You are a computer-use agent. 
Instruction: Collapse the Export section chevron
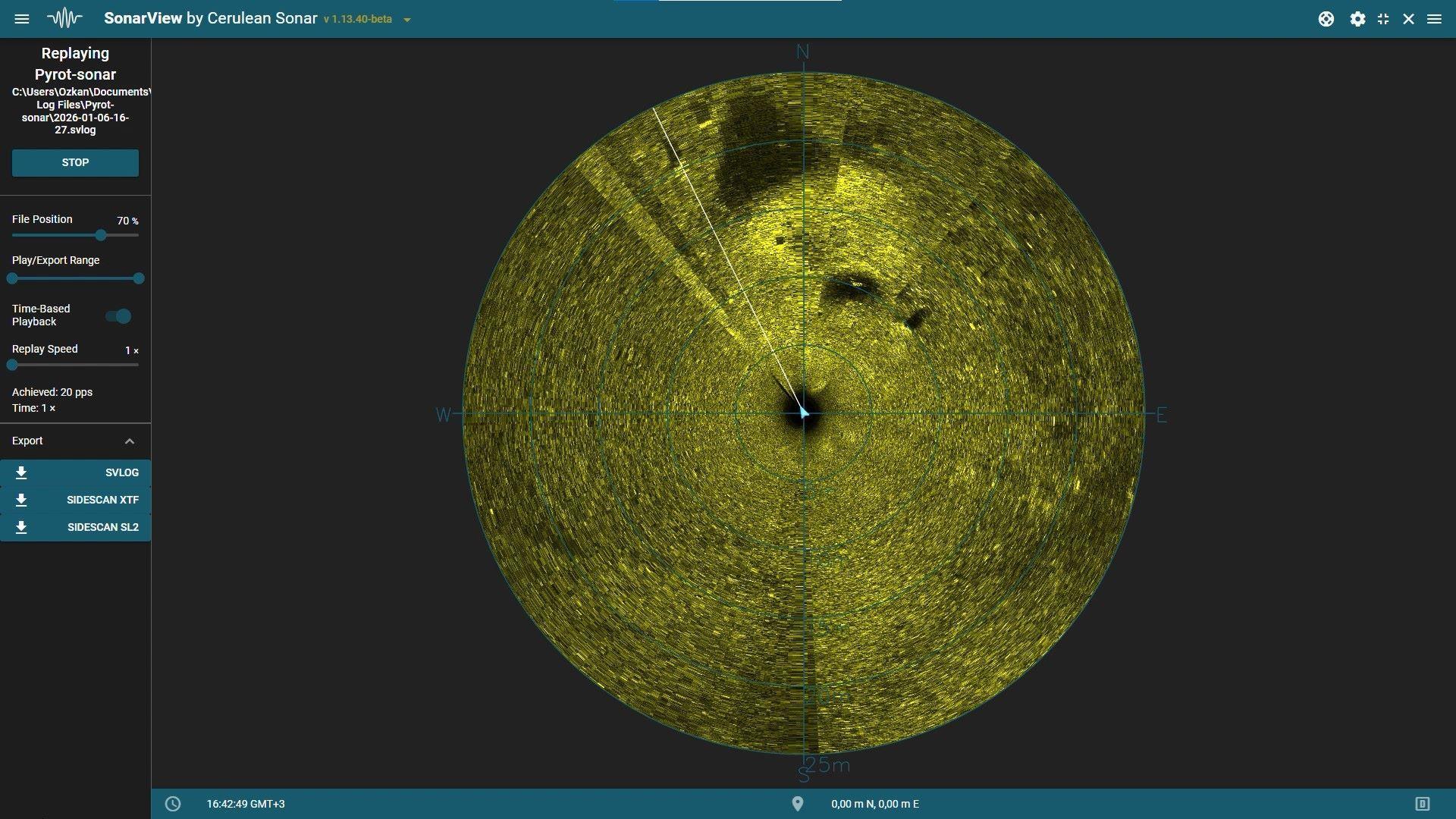[130, 441]
